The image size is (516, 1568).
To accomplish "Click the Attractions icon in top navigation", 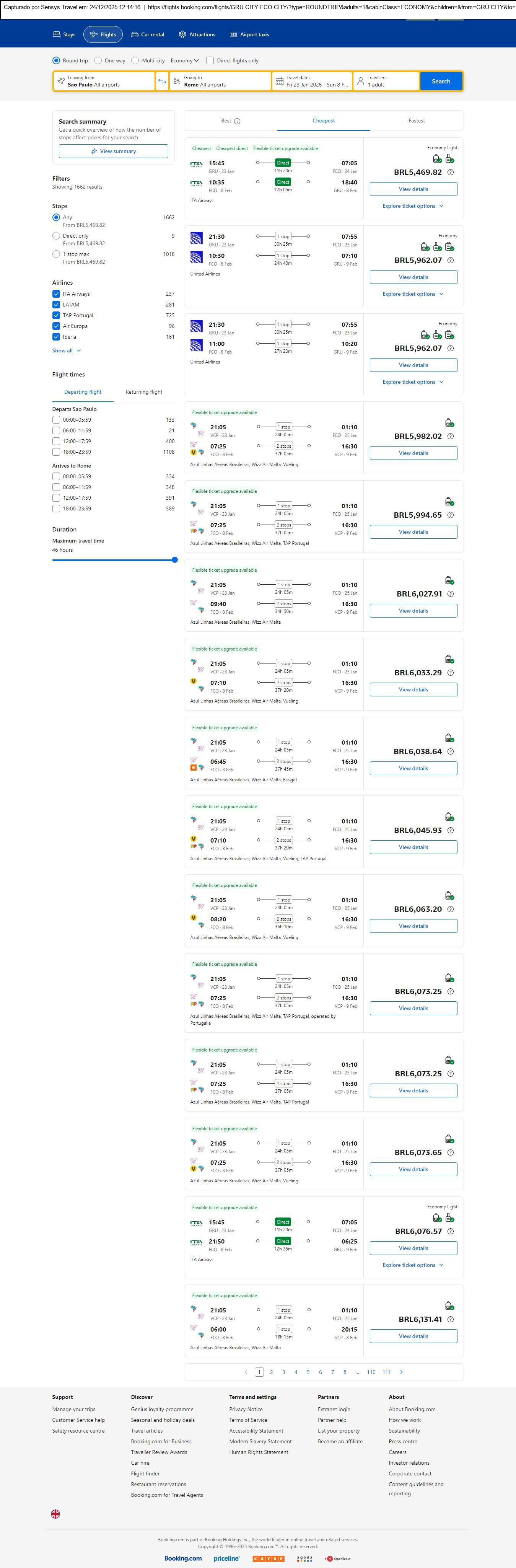I will pyautogui.click(x=182, y=35).
